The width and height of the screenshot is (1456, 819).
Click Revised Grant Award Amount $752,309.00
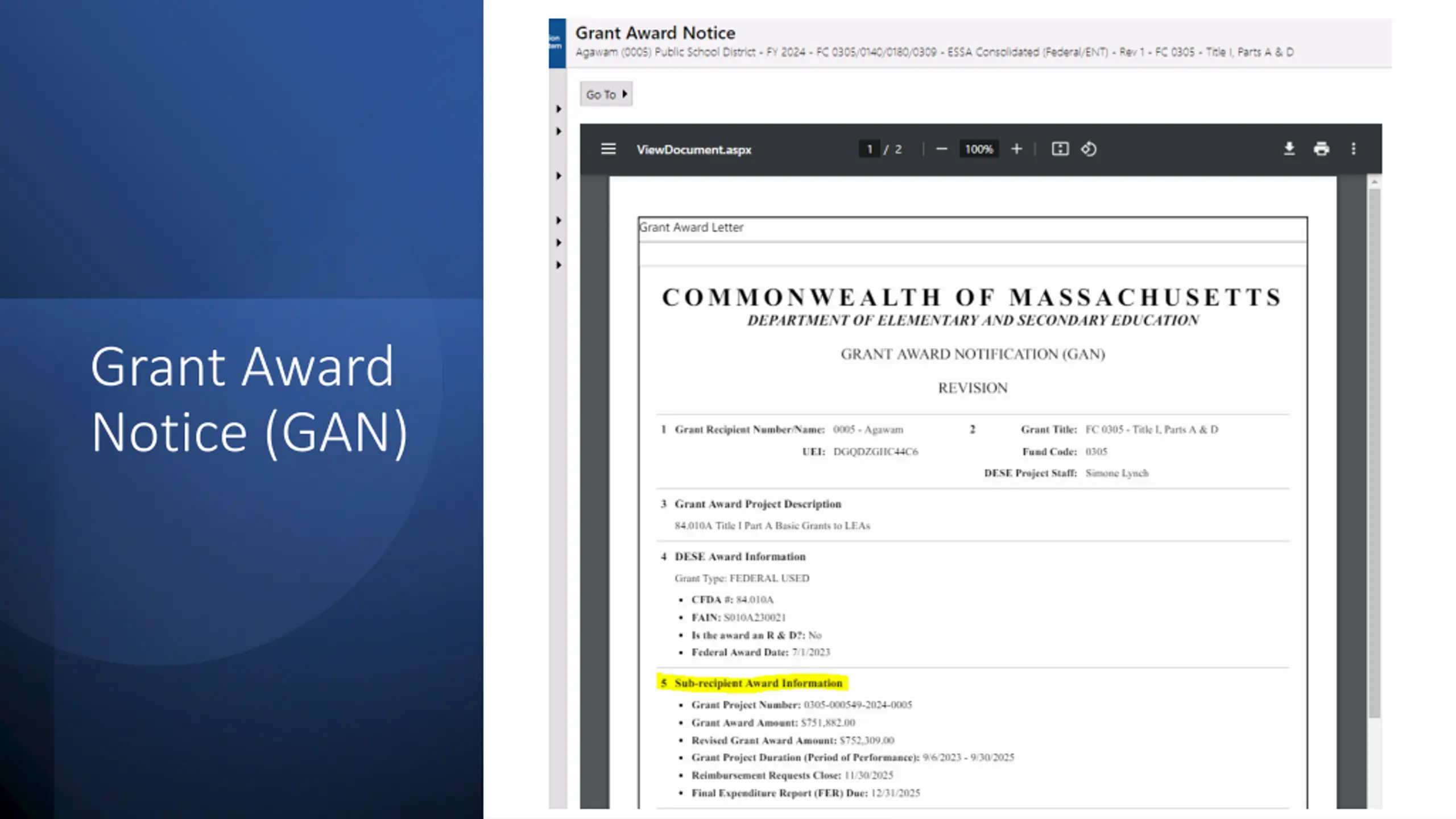pyautogui.click(x=793, y=741)
